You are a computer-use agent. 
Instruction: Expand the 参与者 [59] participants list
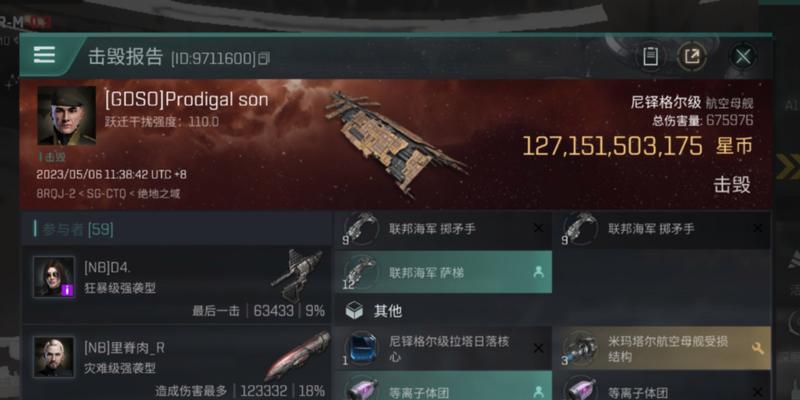(x=74, y=229)
